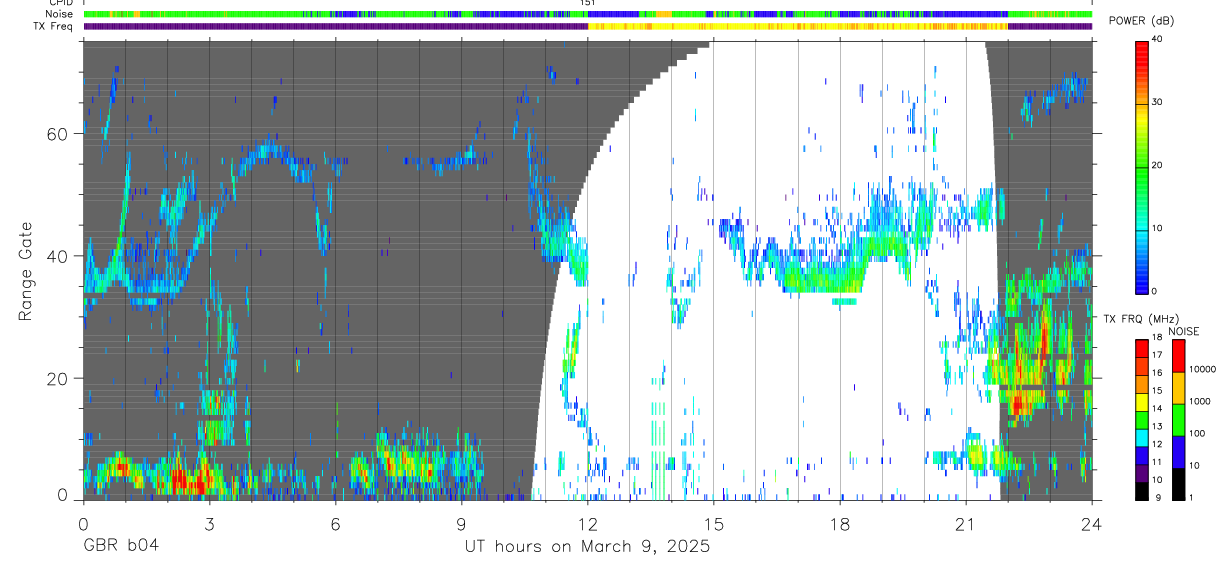This screenshot has height=567, width=1228.
Task: Click the '20' tick on the Range Gate axis
Action: (x=58, y=379)
